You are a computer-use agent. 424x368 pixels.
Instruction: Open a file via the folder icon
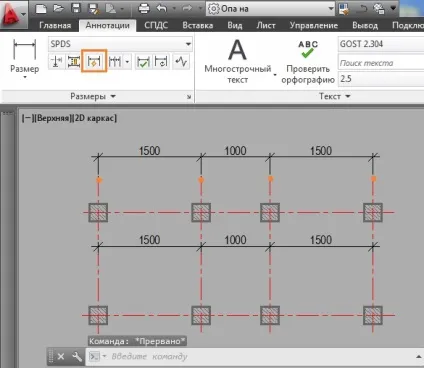tap(59, 8)
